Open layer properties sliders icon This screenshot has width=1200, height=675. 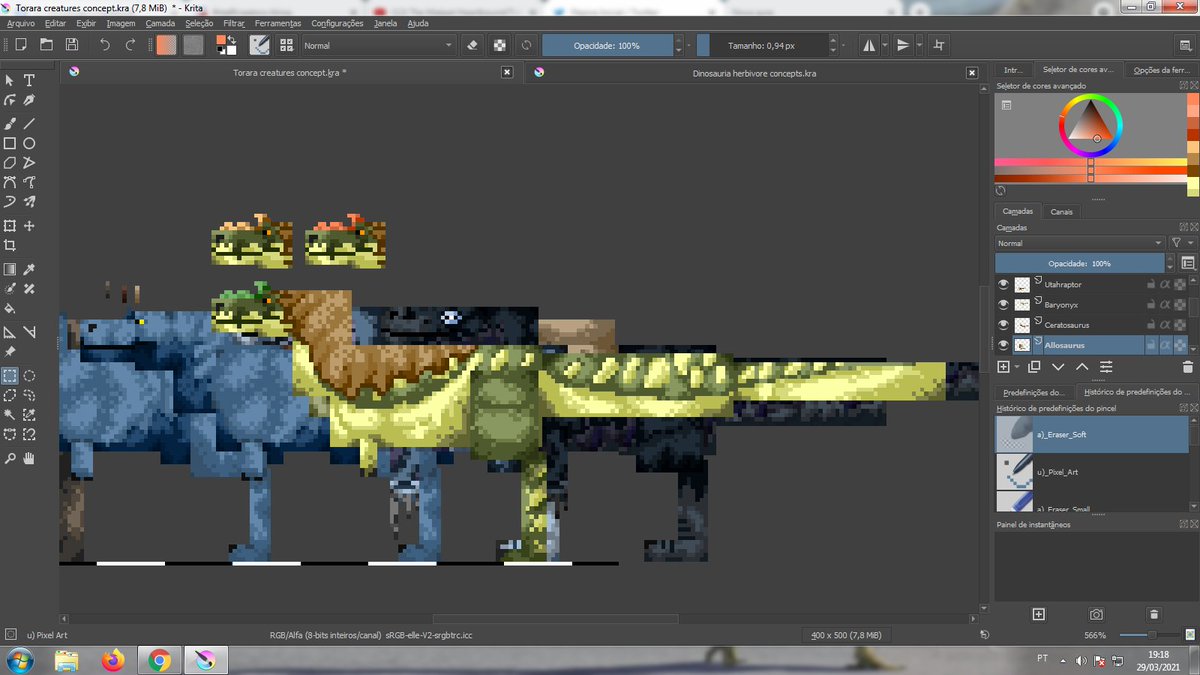tap(1106, 367)
